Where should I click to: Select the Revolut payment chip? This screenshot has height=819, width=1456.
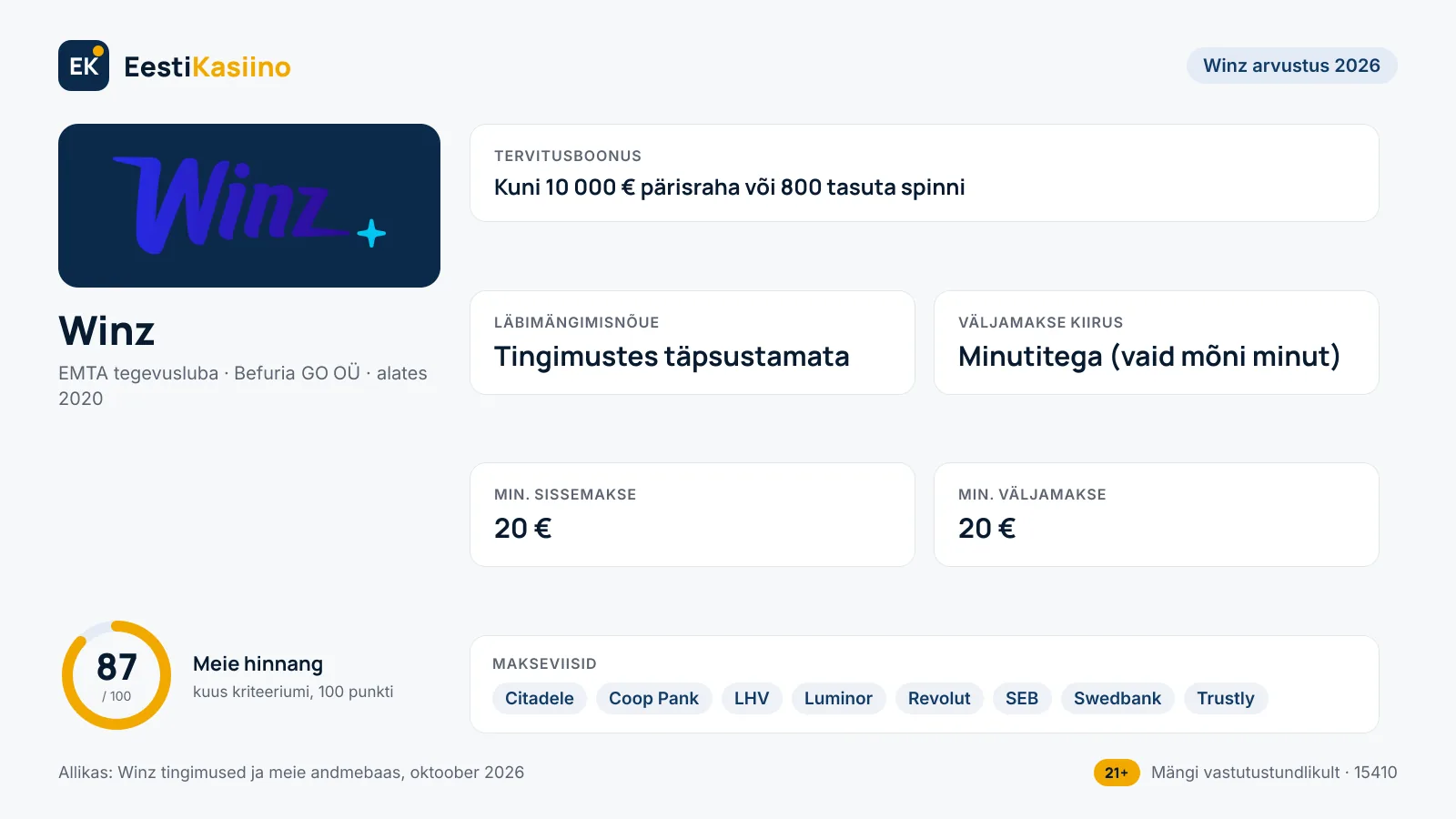click(939, 699)
